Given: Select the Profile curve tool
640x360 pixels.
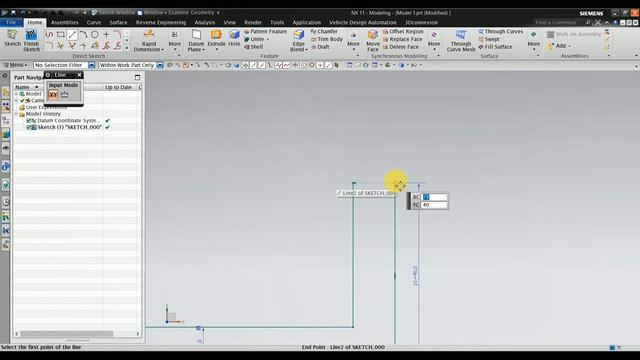Looking at the screenshot, I should click(x=49, y=35).
